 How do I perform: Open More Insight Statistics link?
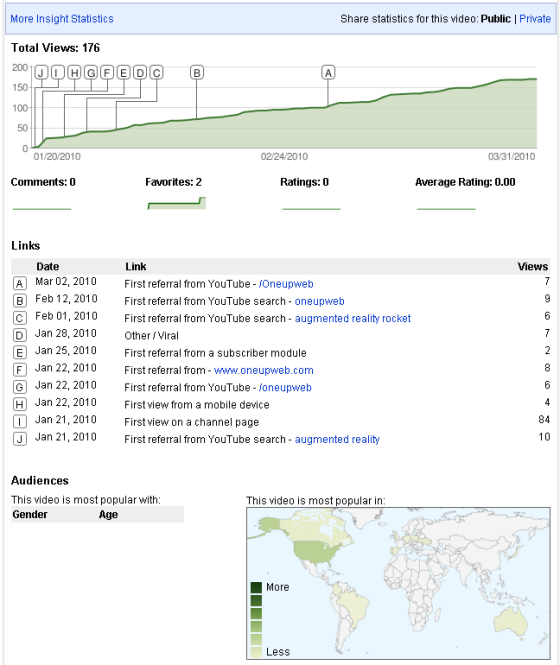coord(62,19)
